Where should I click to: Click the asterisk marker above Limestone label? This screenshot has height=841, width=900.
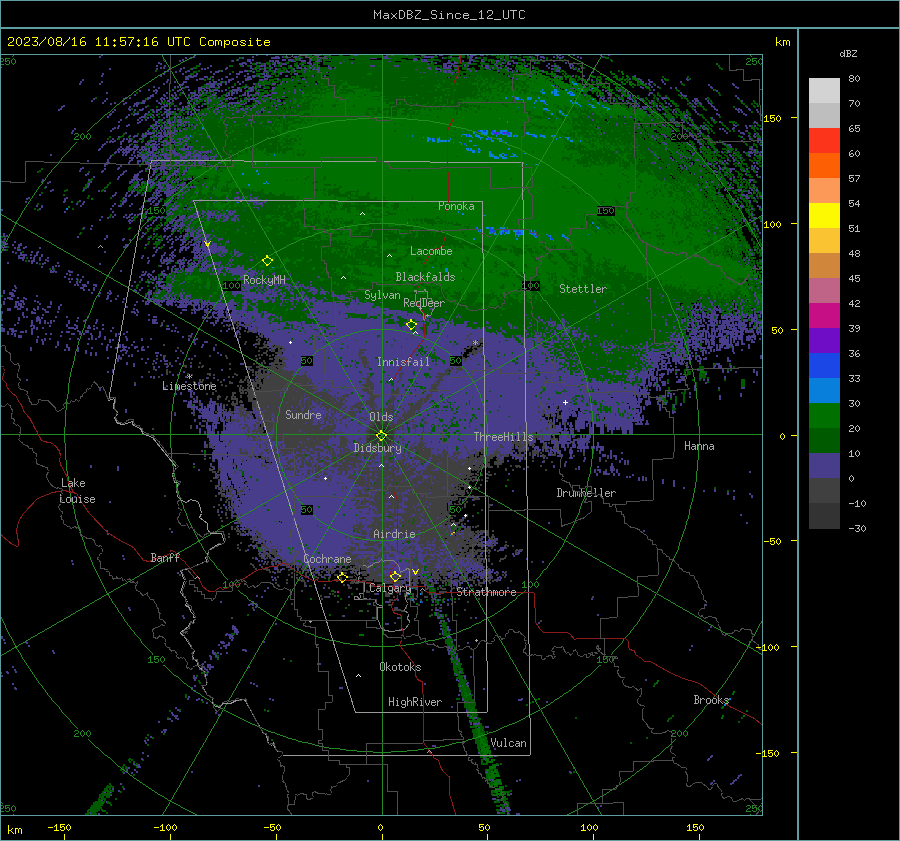189,377
